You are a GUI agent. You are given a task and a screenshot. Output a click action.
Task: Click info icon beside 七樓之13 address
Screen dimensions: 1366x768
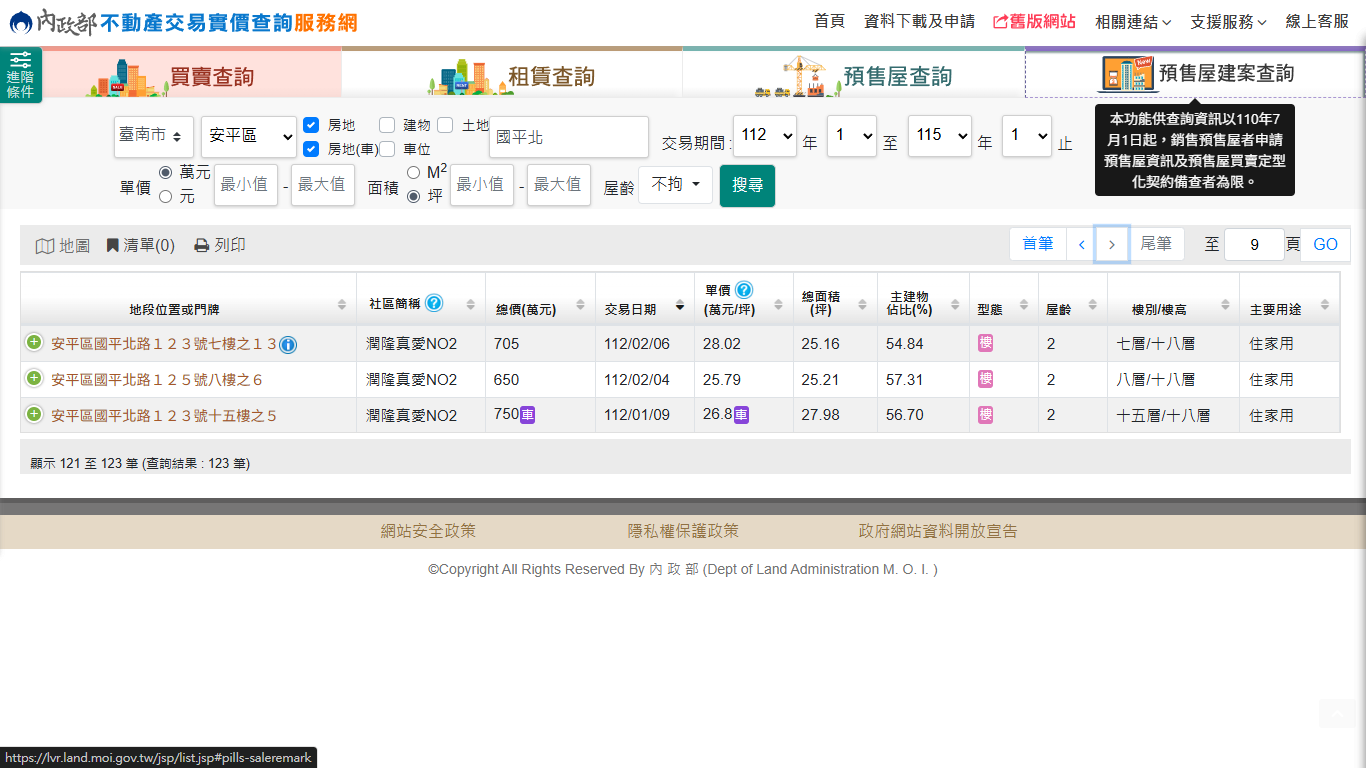(288, 345)
